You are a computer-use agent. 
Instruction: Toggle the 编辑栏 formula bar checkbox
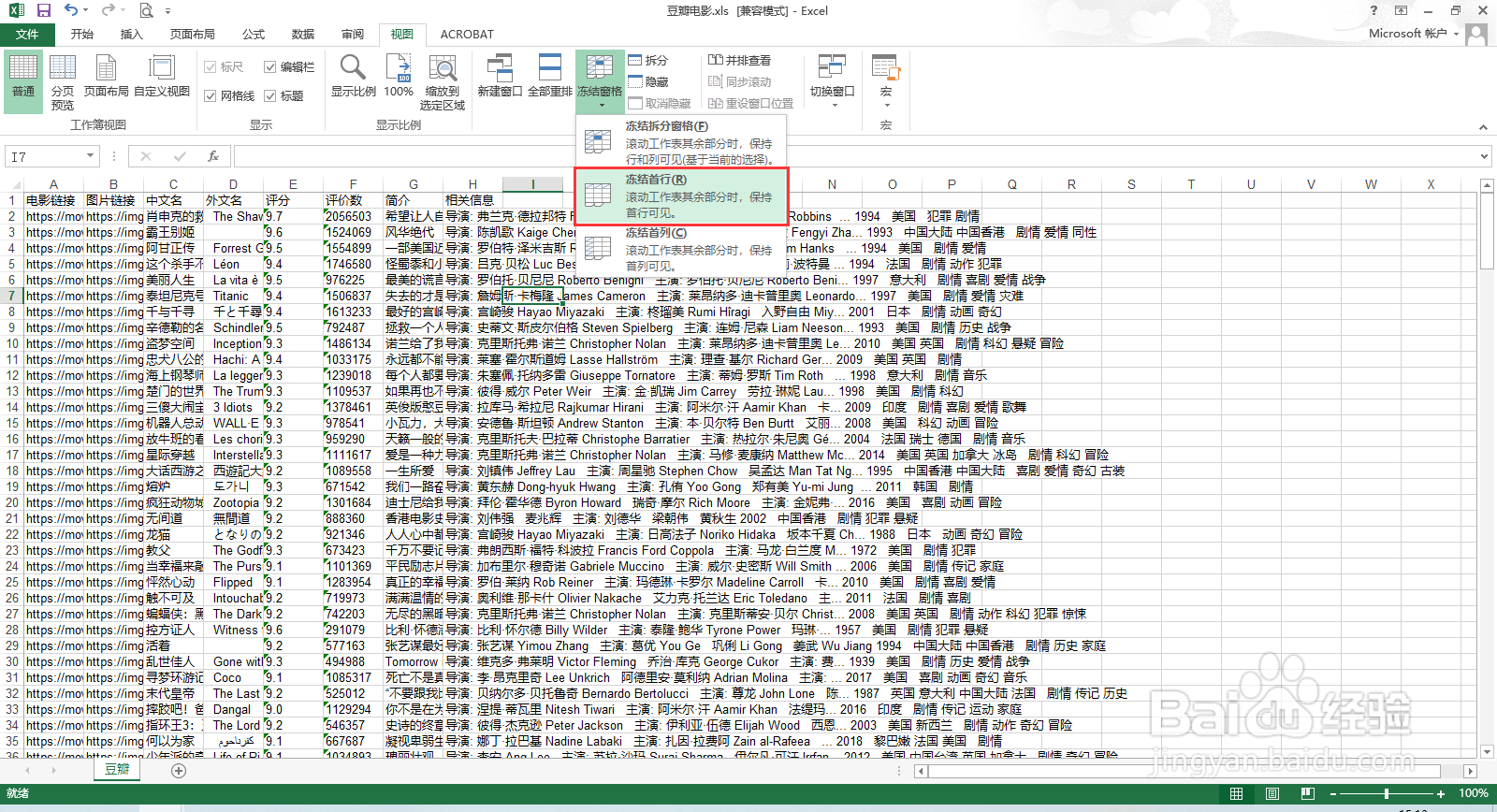[x=269, y=67]
